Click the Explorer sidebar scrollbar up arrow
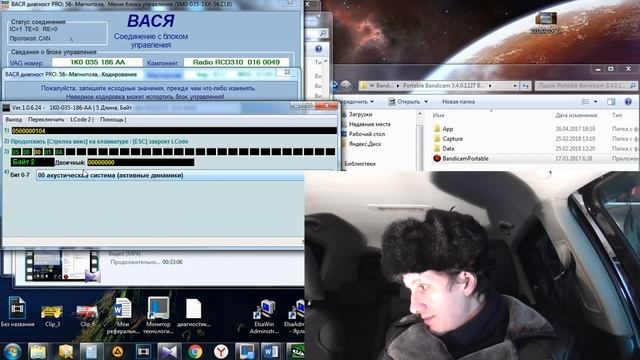The image size is (640, 360). pos(420,115)
